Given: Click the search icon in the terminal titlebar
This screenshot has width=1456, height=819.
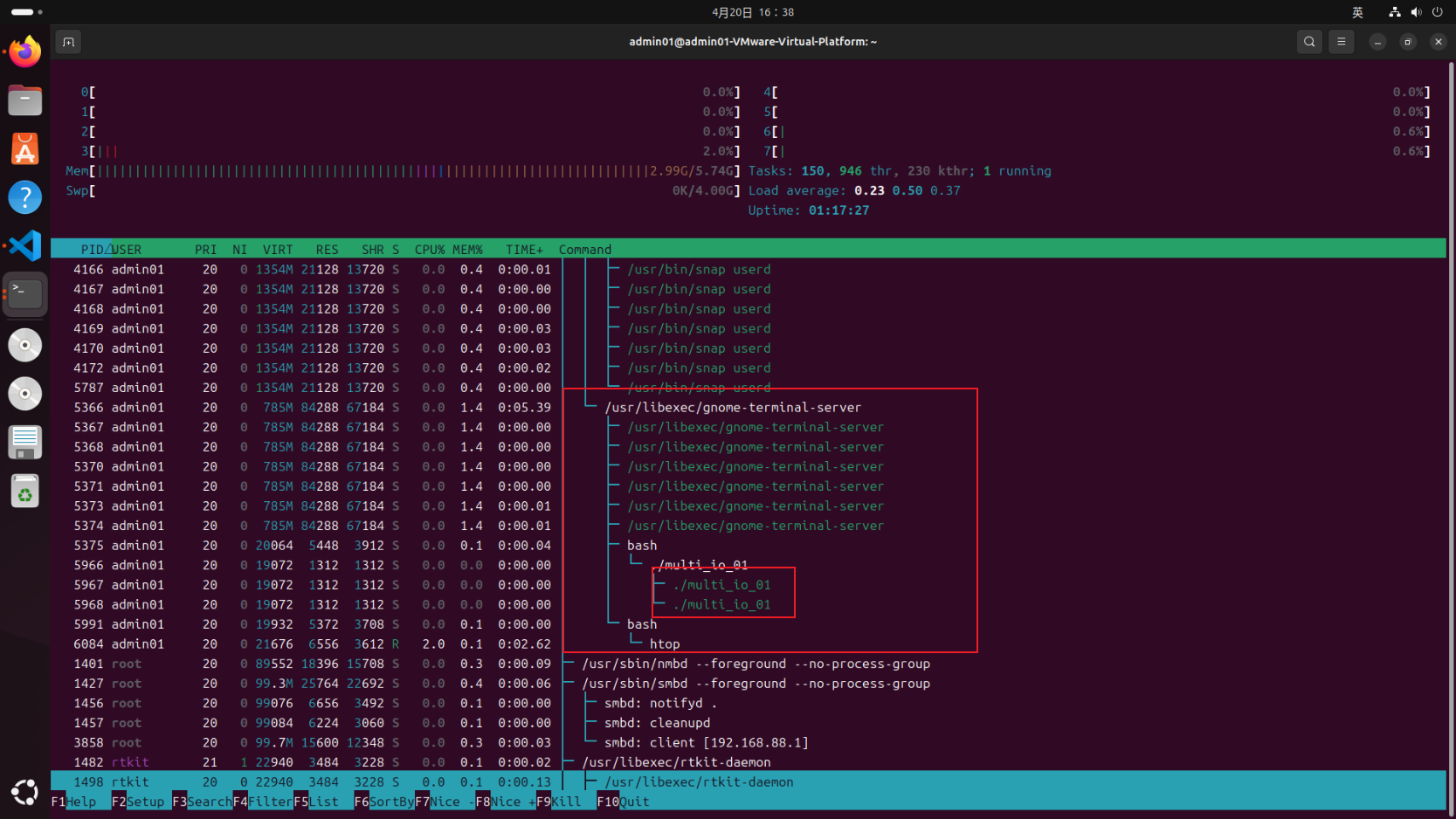Looking at the screenshot, I should pyautogui.click(x=1308, y=41).
